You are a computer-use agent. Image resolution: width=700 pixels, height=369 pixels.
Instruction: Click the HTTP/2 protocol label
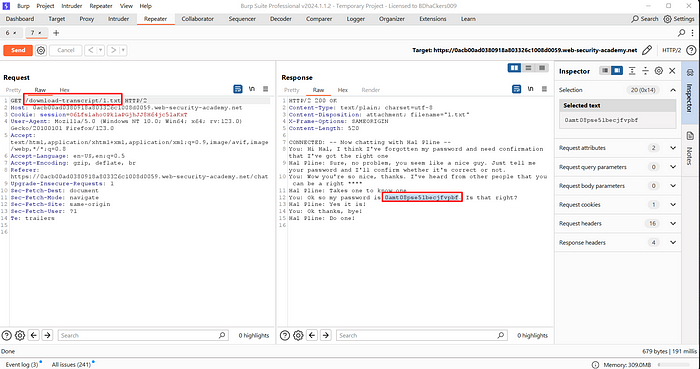point(671,50)
